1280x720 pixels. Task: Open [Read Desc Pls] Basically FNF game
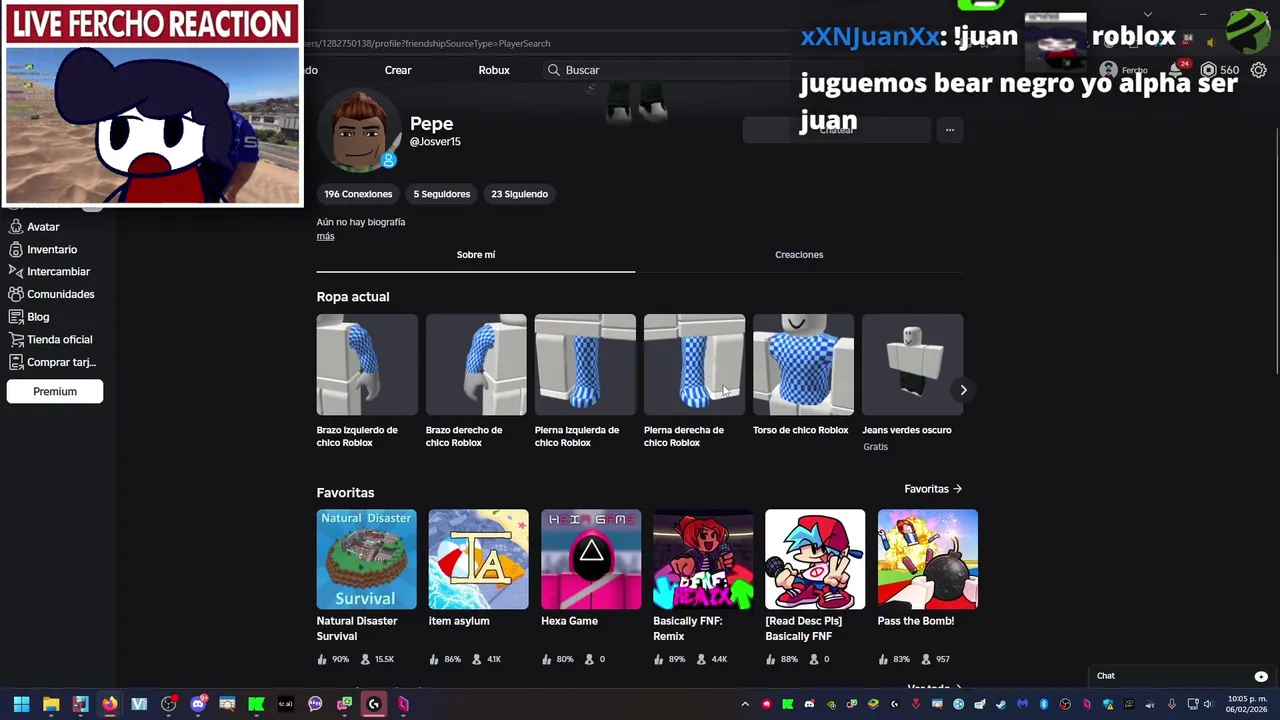point(815,586)
